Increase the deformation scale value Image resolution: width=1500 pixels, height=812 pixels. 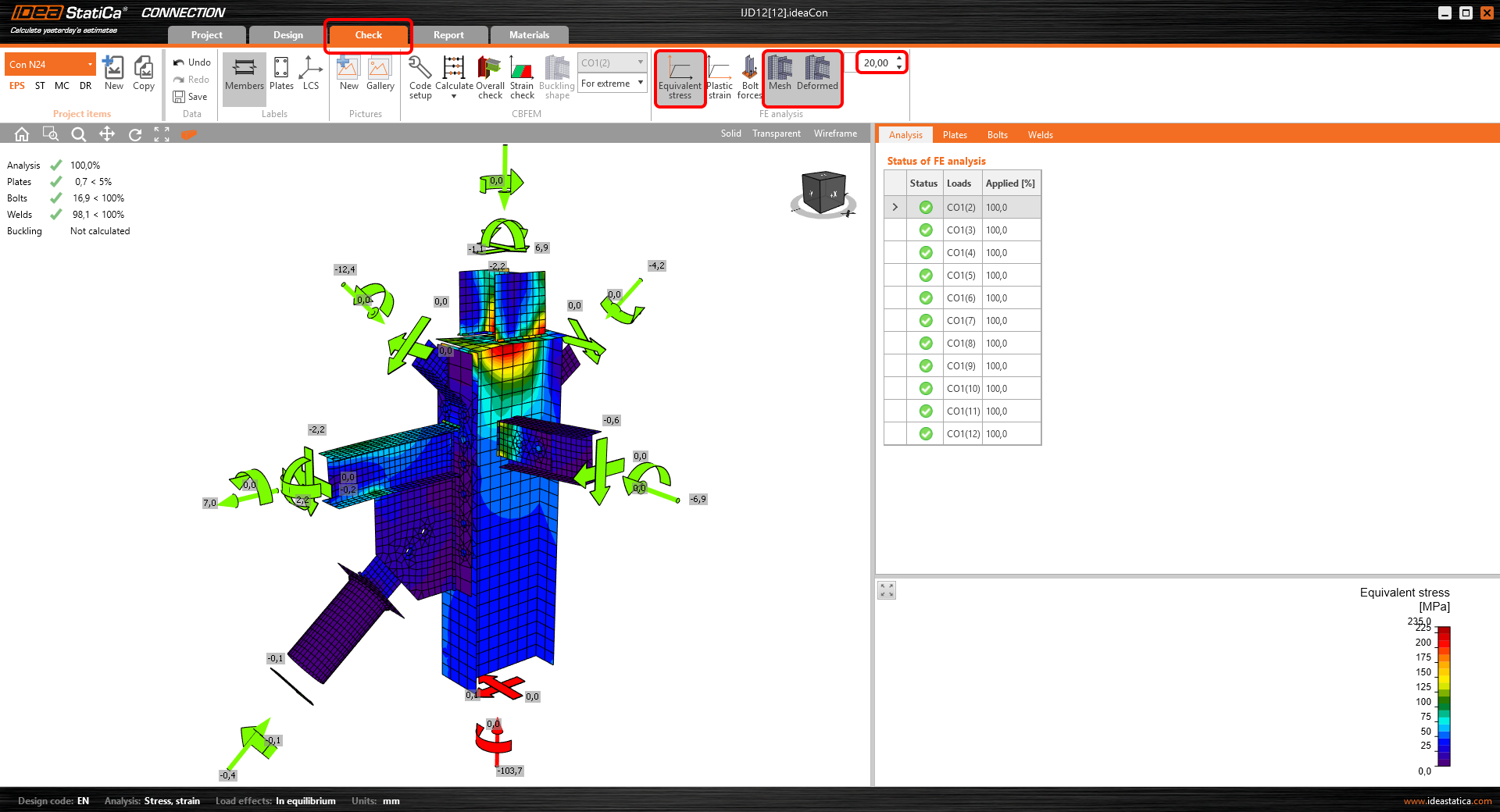(900, 59)
